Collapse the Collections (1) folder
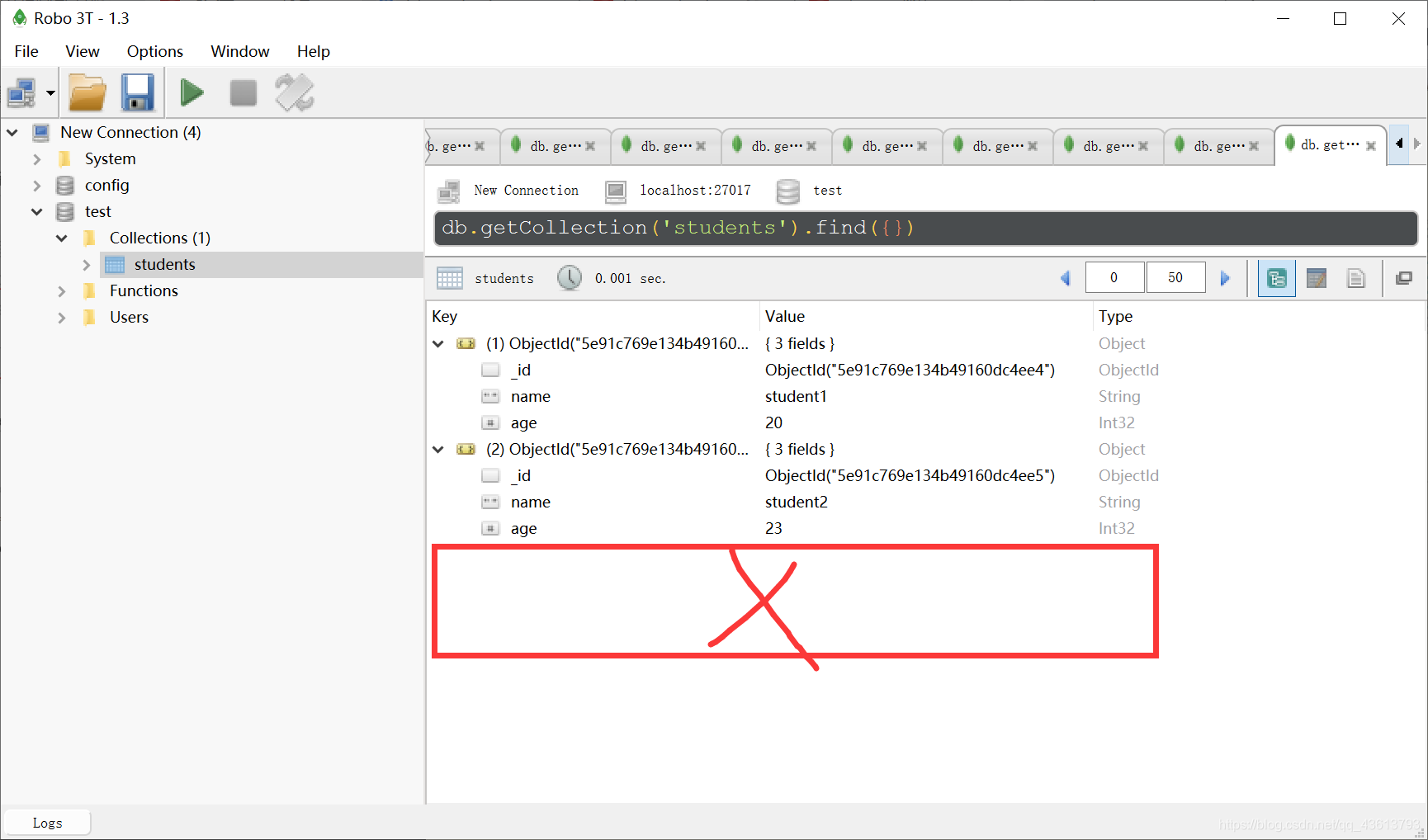This screenshot has width=1428, height=840. (x=62, y=238)
